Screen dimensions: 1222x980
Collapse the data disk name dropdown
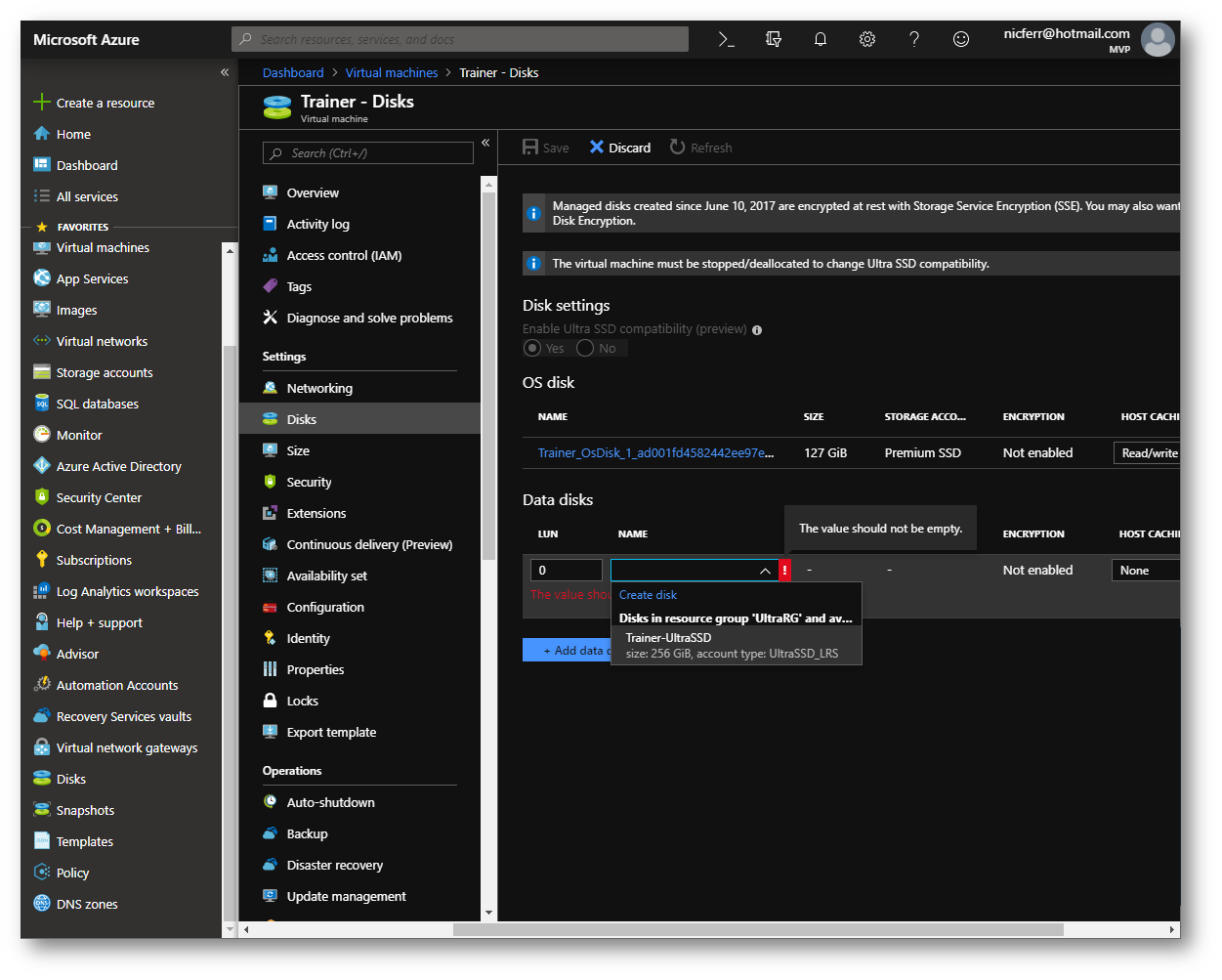pyautogui.click(x=765, y=571)
